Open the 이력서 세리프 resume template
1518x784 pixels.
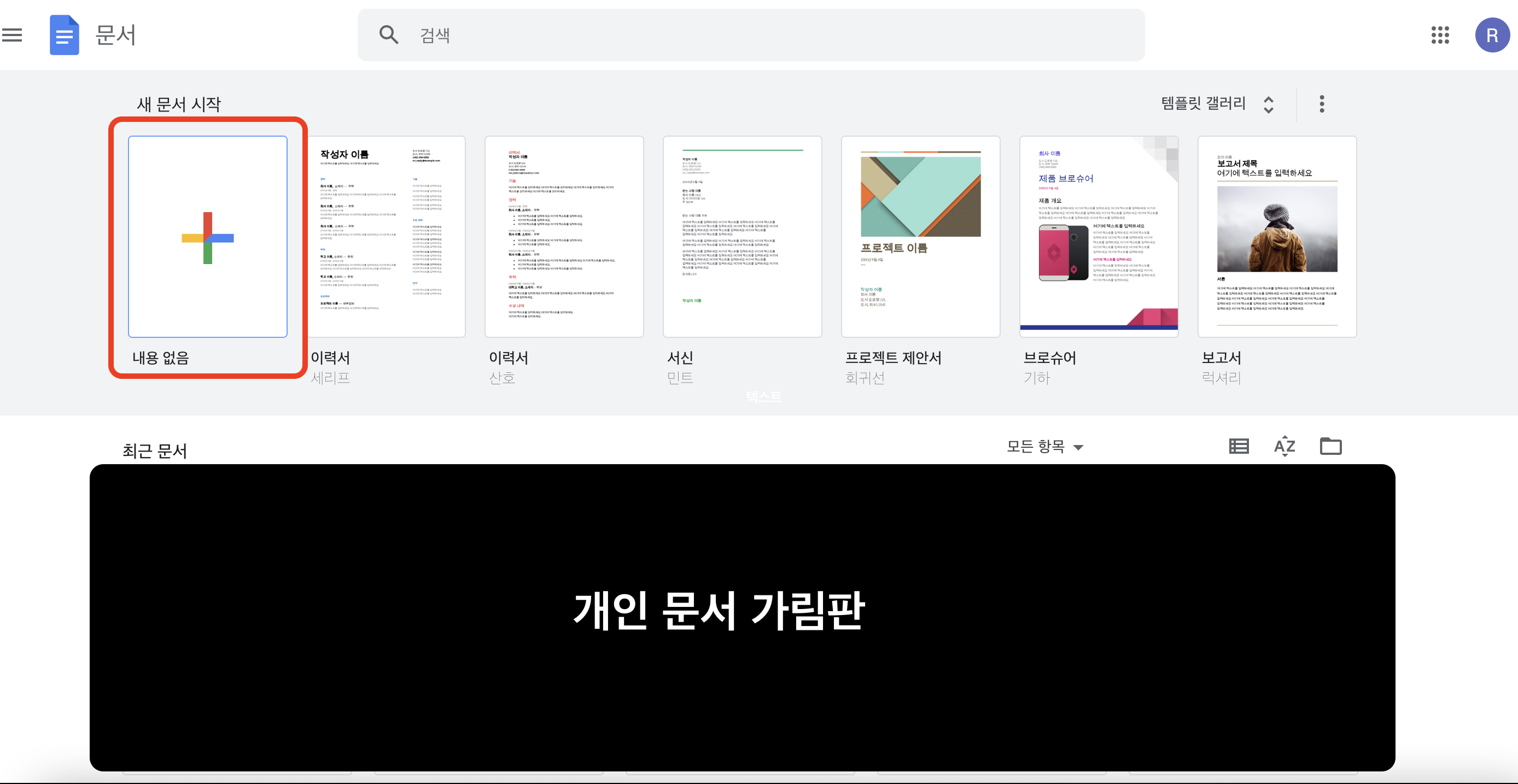[x=386, y=237]
